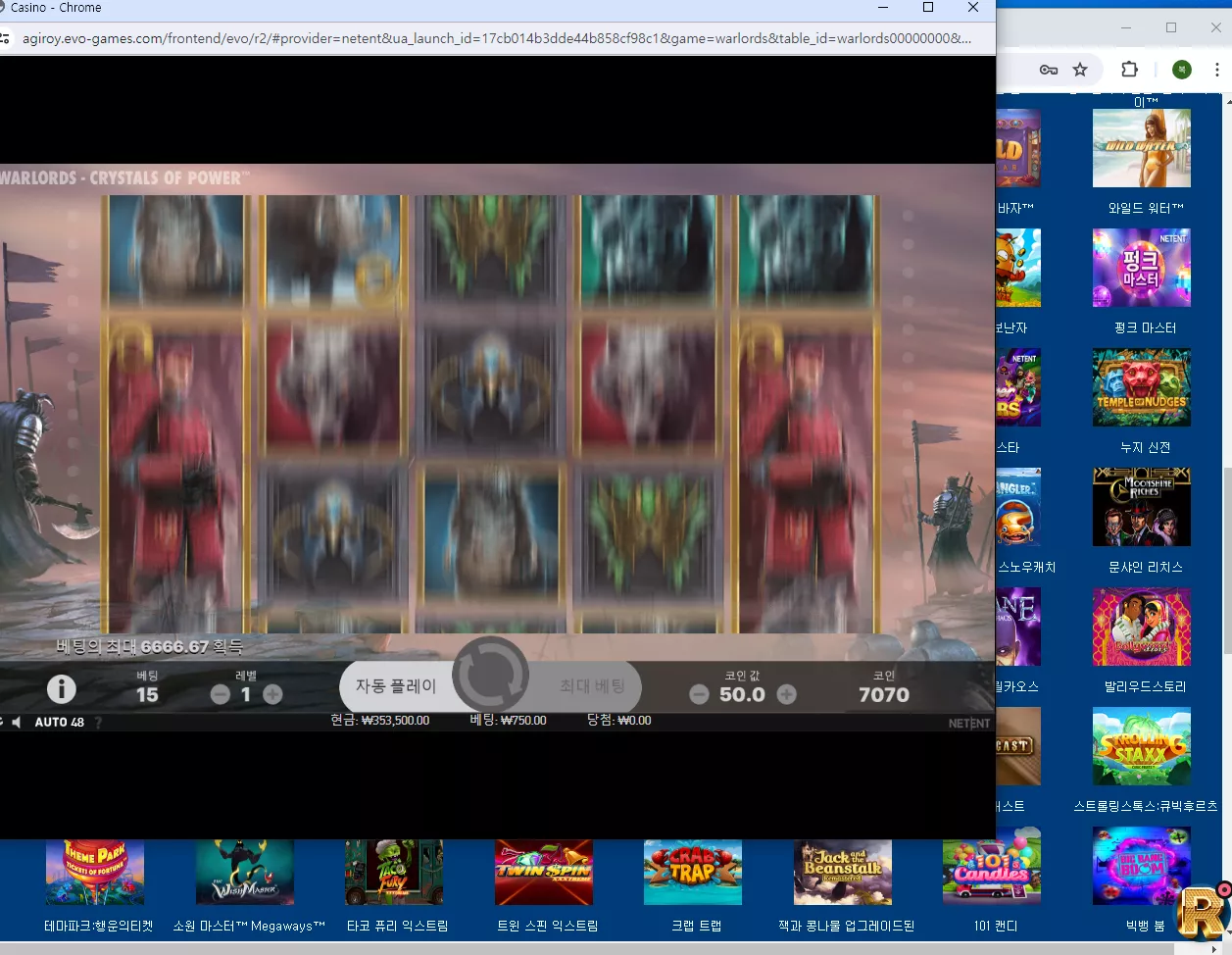
Task: Open Chrome three-dot menu
Action: pos(1216,70)
